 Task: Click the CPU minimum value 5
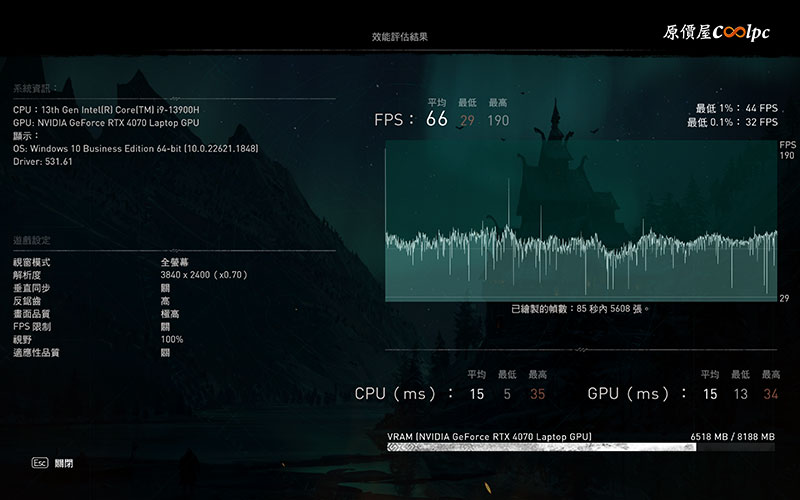(x=507, y=394)
